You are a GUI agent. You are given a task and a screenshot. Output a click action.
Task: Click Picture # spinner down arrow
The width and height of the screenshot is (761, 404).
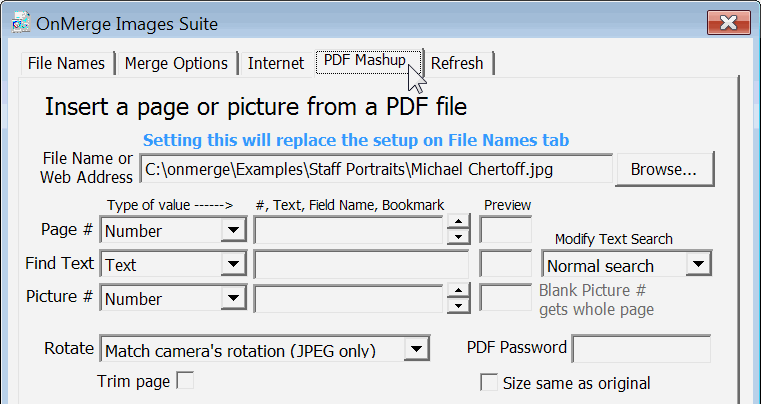[x=458, y=305]
